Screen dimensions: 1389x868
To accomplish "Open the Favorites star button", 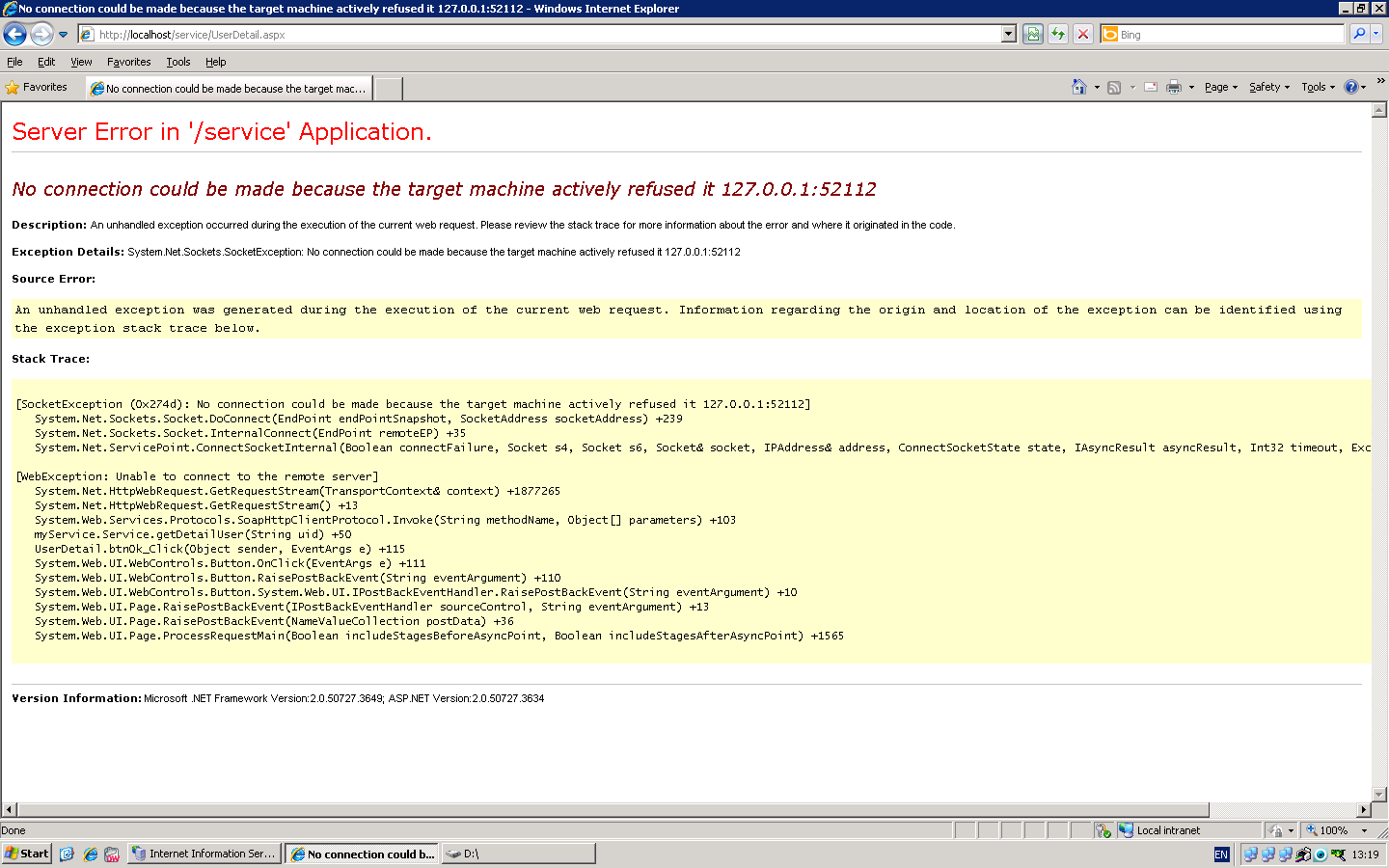I will click(x=37, y=88).
